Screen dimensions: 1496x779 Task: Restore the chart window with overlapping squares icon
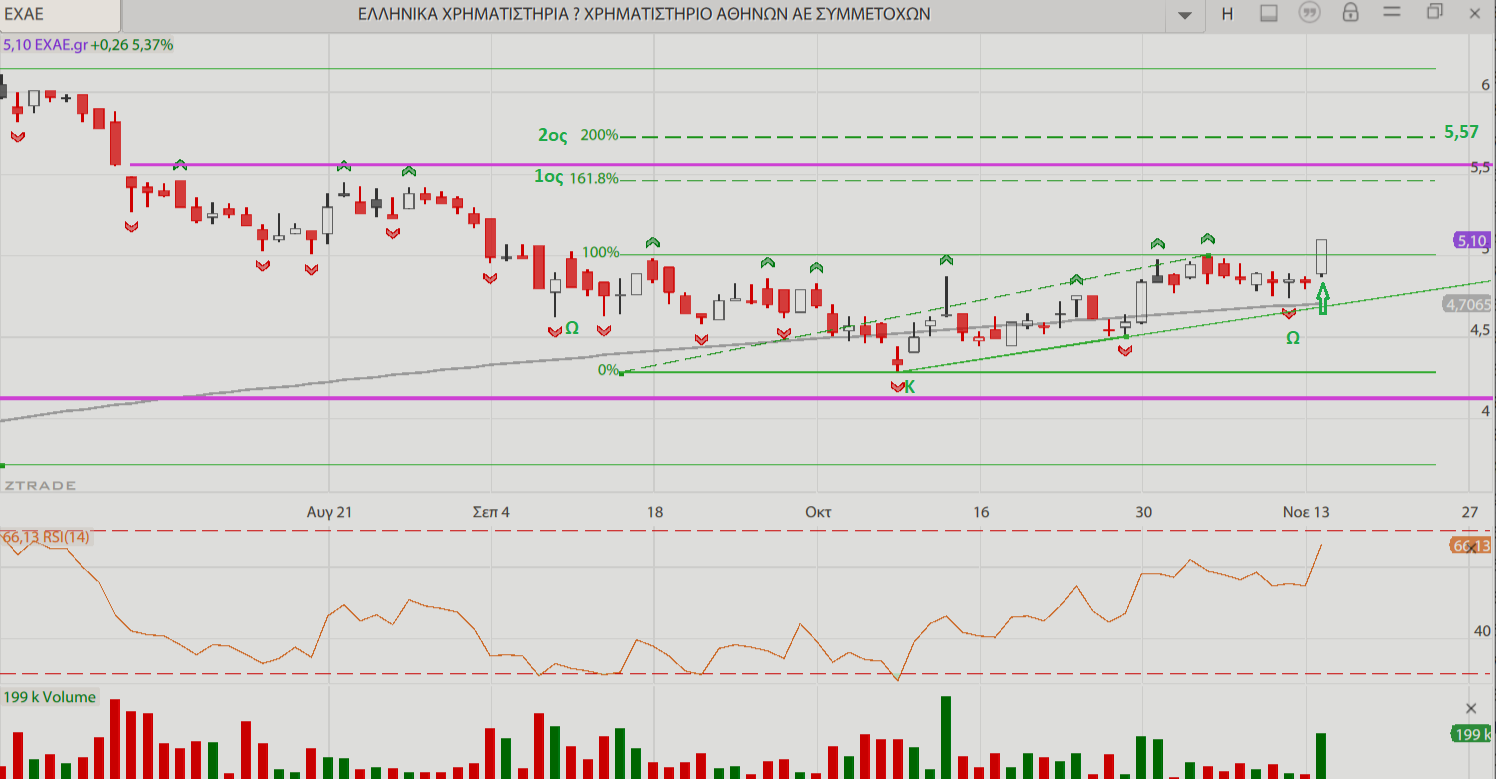[x=1435, y=12]
